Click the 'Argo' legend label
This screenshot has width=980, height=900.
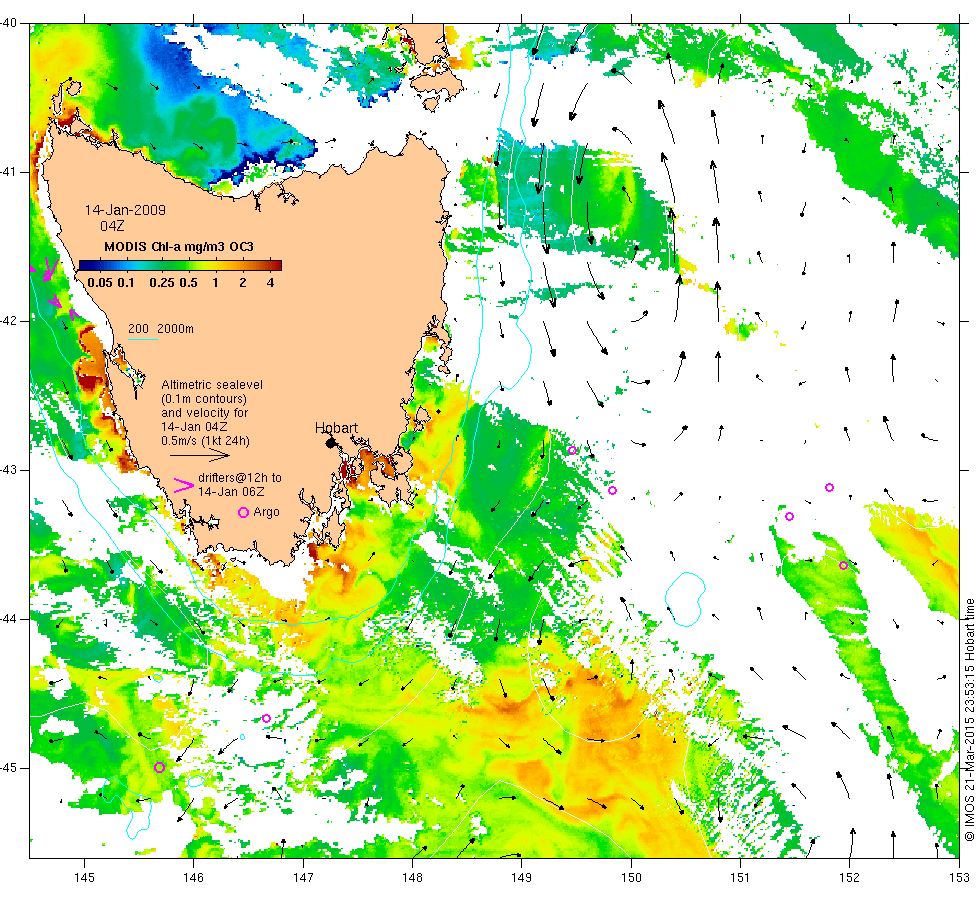tap(266, 512)
